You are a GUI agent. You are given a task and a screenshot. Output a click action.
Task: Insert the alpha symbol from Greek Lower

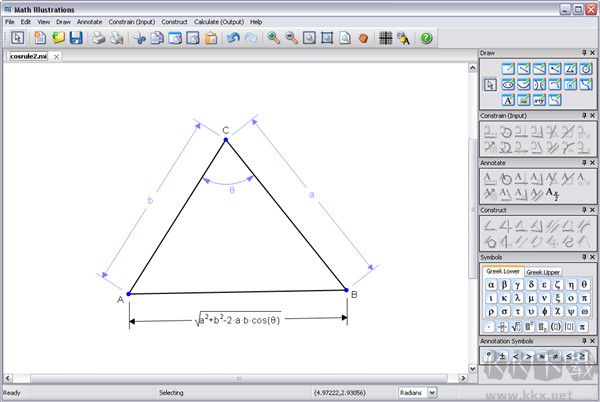point(491,284)
